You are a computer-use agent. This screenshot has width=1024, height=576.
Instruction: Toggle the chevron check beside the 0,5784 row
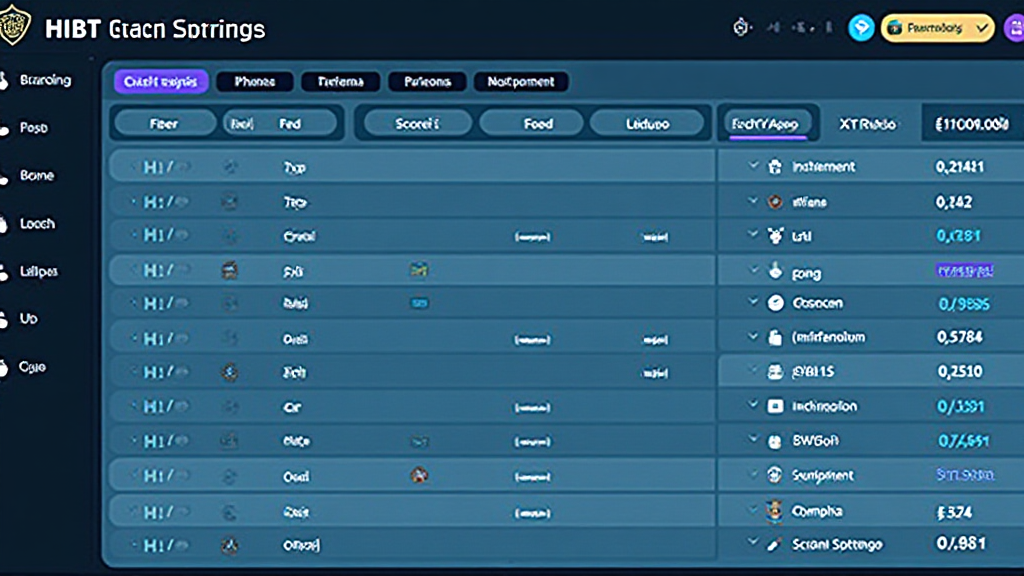tap(754, 337)
